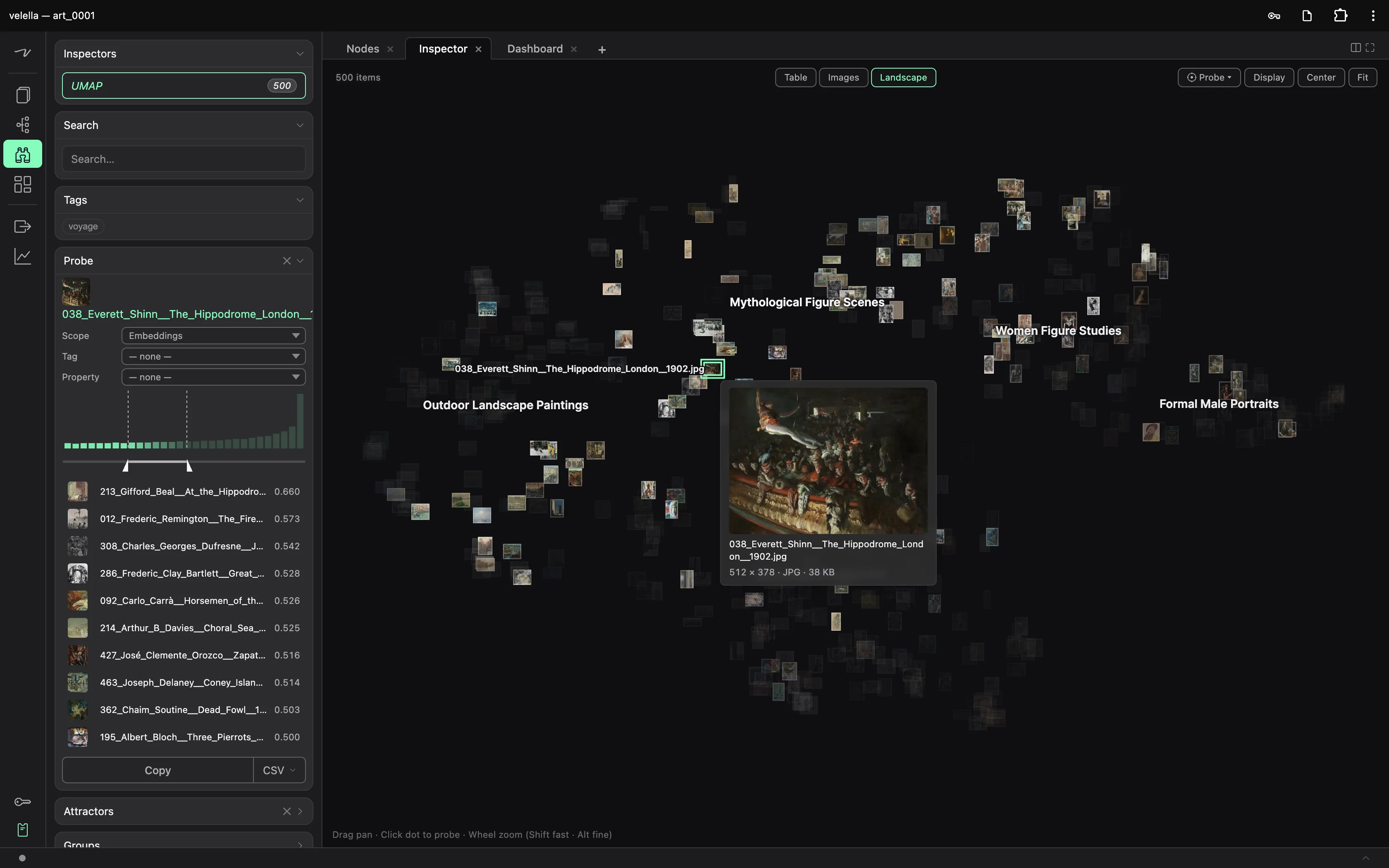This screenshot has width=1389, height=868.
Task: Switch to the Nodes tab
Action: click(x=363, y=49)
